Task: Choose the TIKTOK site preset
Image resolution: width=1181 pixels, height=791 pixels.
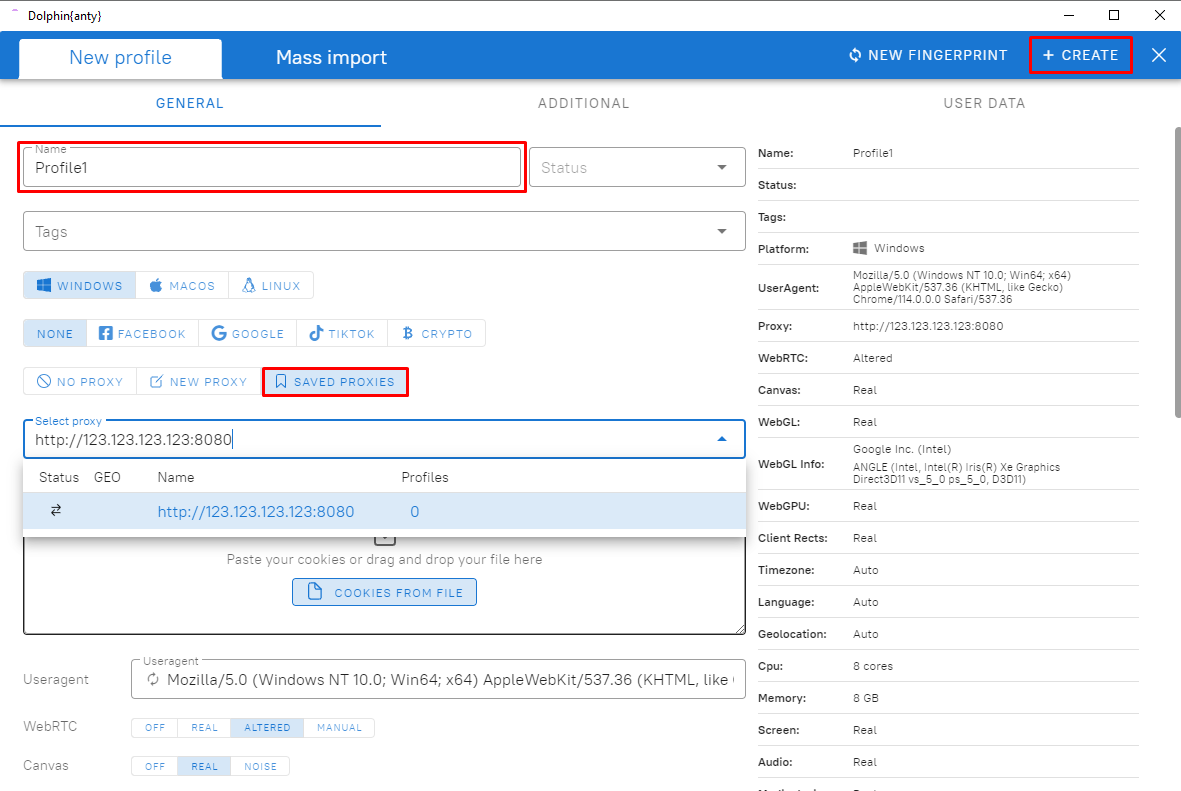Action: point(342,333)
